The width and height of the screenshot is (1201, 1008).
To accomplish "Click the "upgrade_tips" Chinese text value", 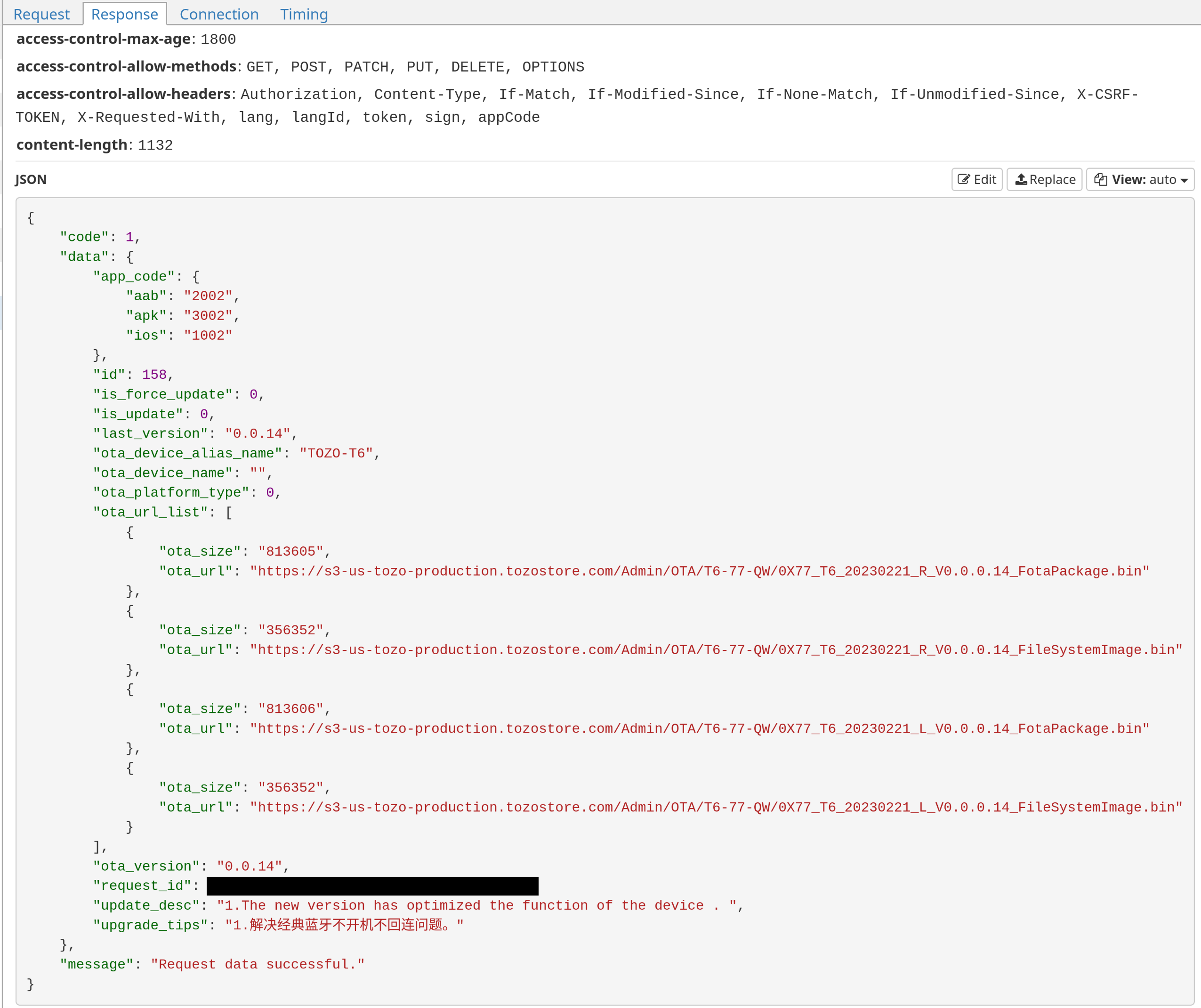I will pos(344,925).
